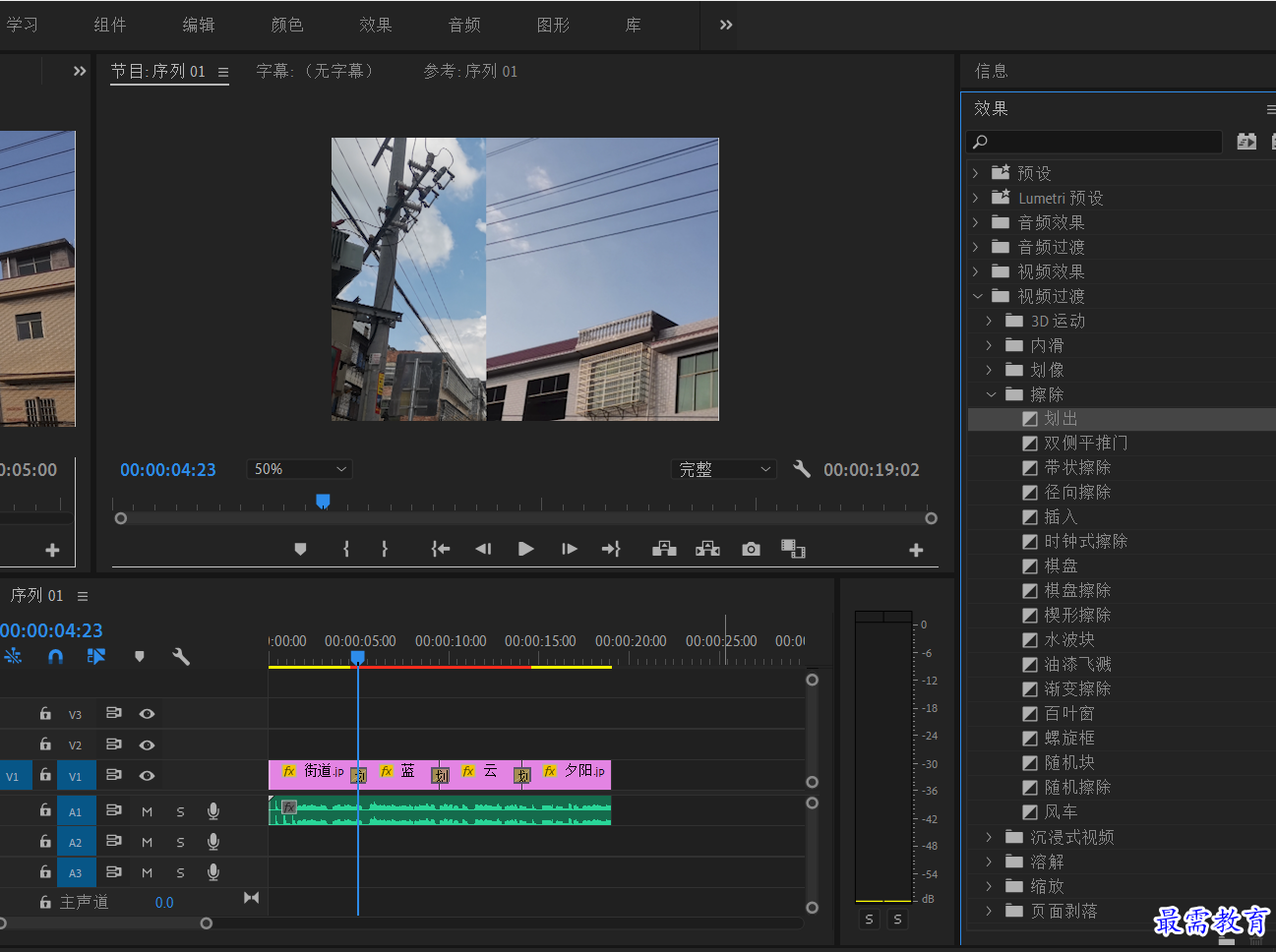
Task: Switch to the 音频 workspace
Action: coord(464,25)
